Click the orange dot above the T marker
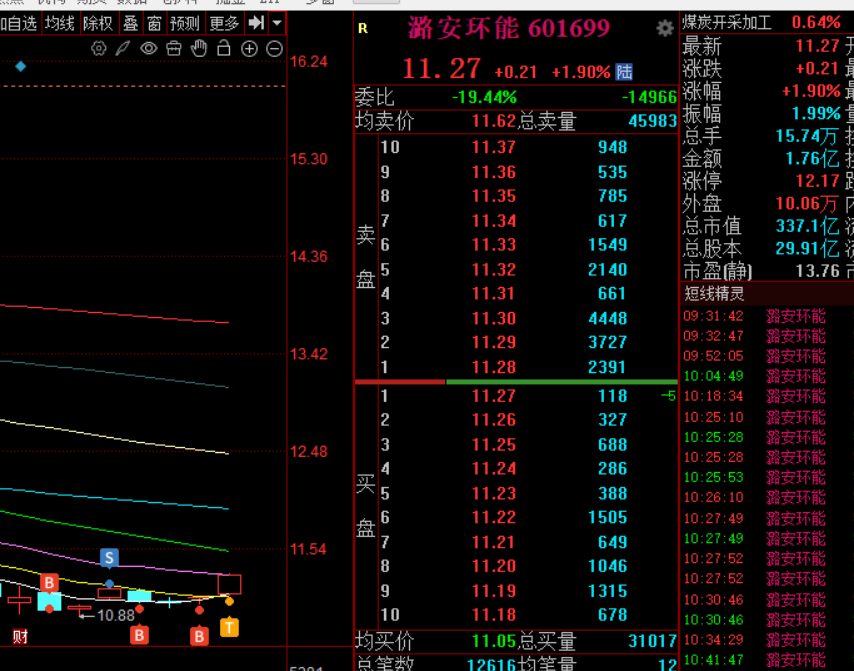The height and width of the screenshot is (671, 854). tap(229, 602)
